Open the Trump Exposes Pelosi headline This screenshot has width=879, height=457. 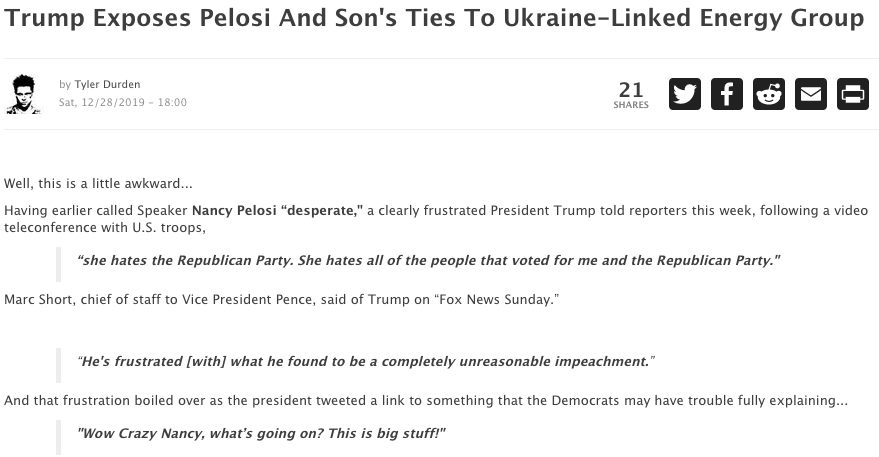[x=434, y=18]
